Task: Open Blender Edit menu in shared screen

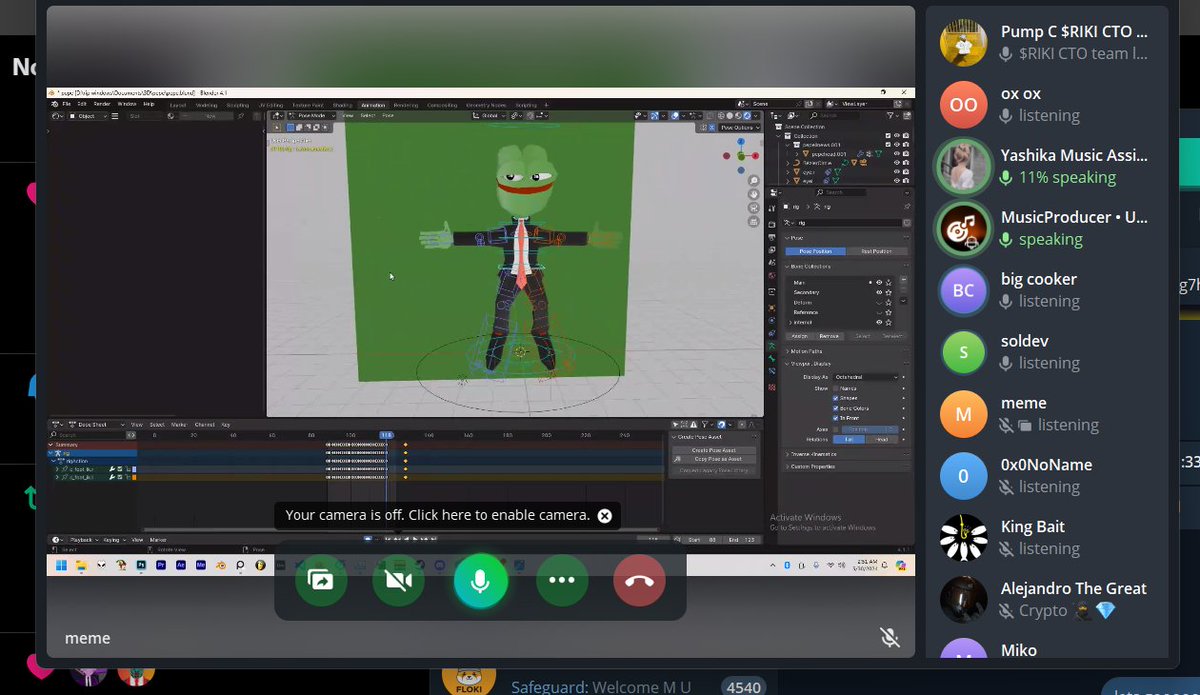Action: (83, 104)
